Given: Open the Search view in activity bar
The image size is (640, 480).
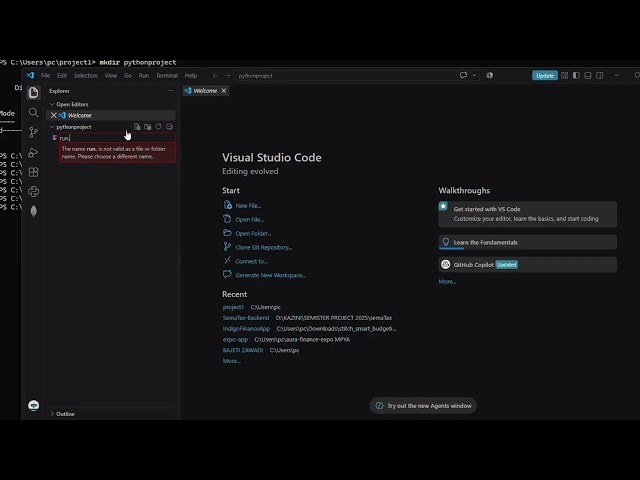Looking at the screenshot, I should point(33,112).
